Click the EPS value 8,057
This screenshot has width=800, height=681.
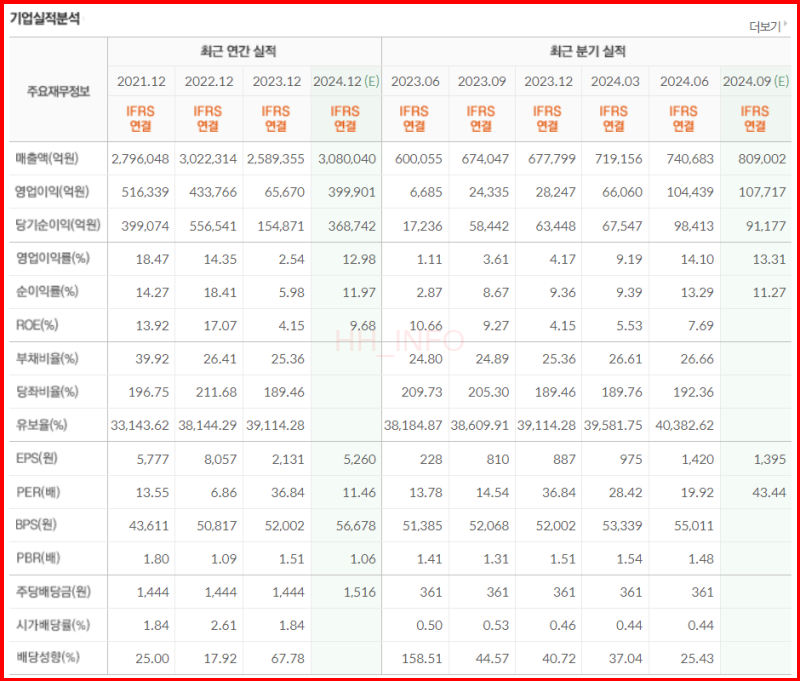(221, 460)
